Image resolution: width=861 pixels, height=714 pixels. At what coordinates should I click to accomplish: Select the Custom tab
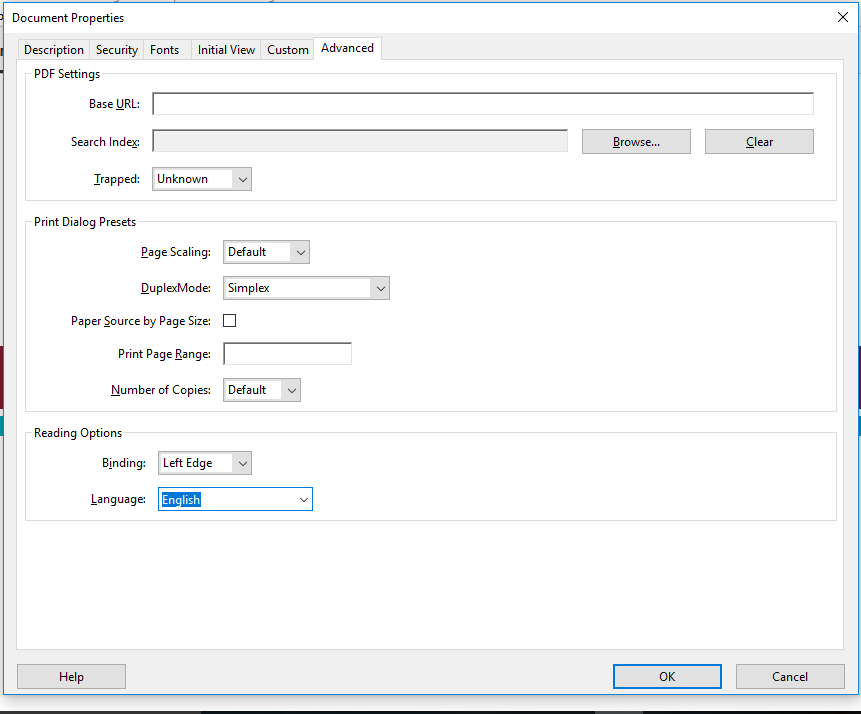(287, 49)
